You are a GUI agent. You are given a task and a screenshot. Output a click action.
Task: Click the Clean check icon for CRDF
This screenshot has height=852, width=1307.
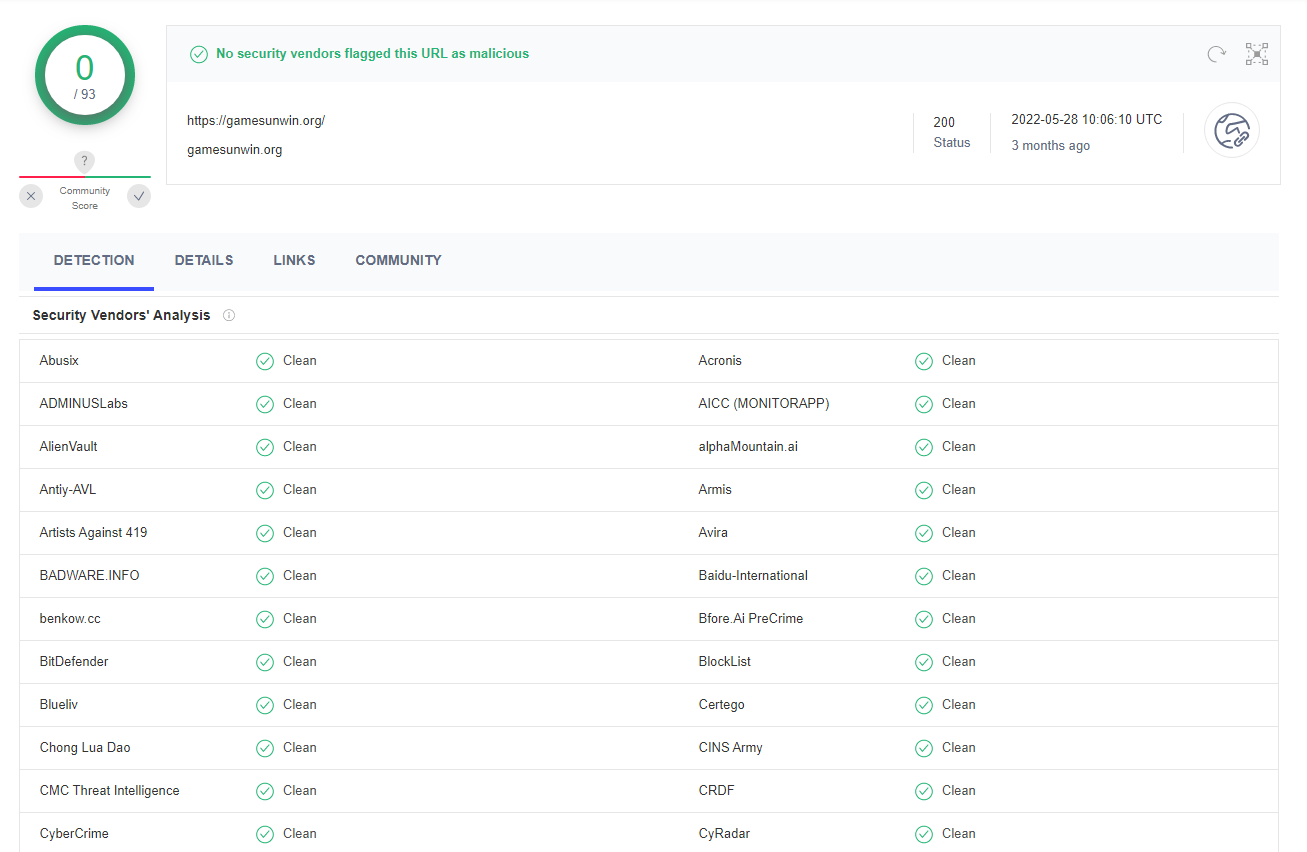point(924,791)
